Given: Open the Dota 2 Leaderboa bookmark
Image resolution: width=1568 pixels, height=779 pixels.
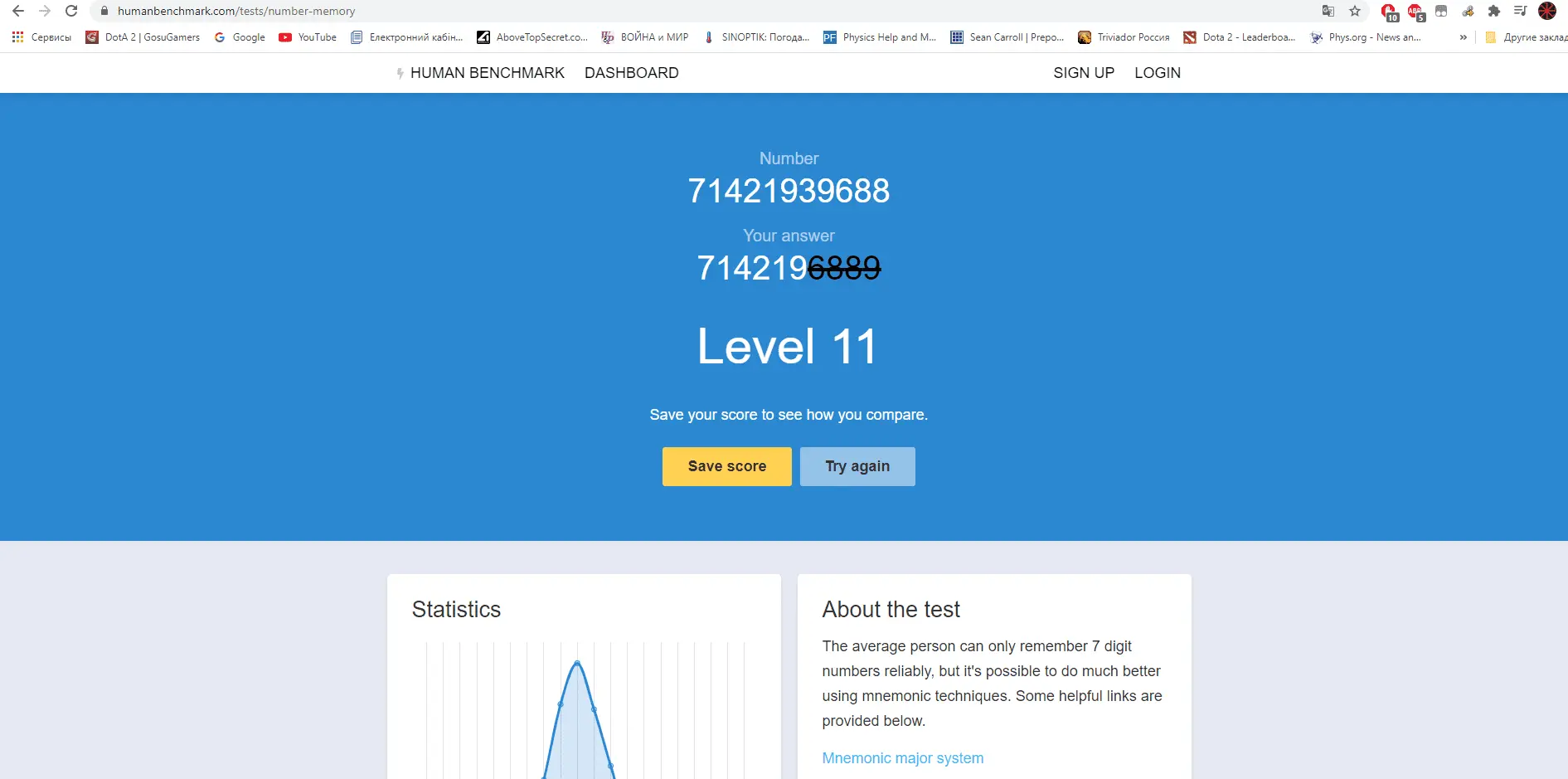Looking at the screenshot, I should 1240,37.
